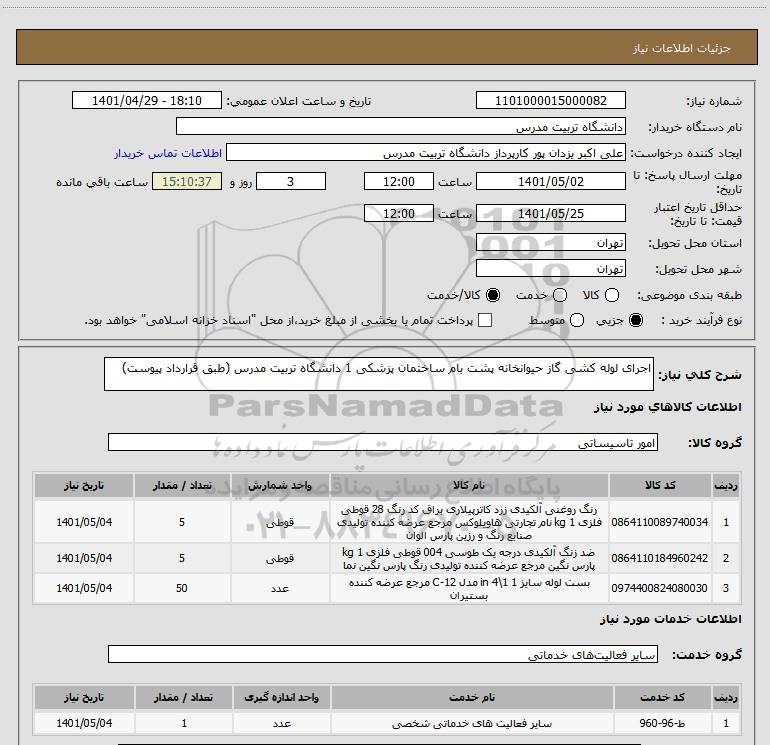770x745 pixels.
Task: Click the شماره نیاز field 1101000015000082
Action: 550,100
